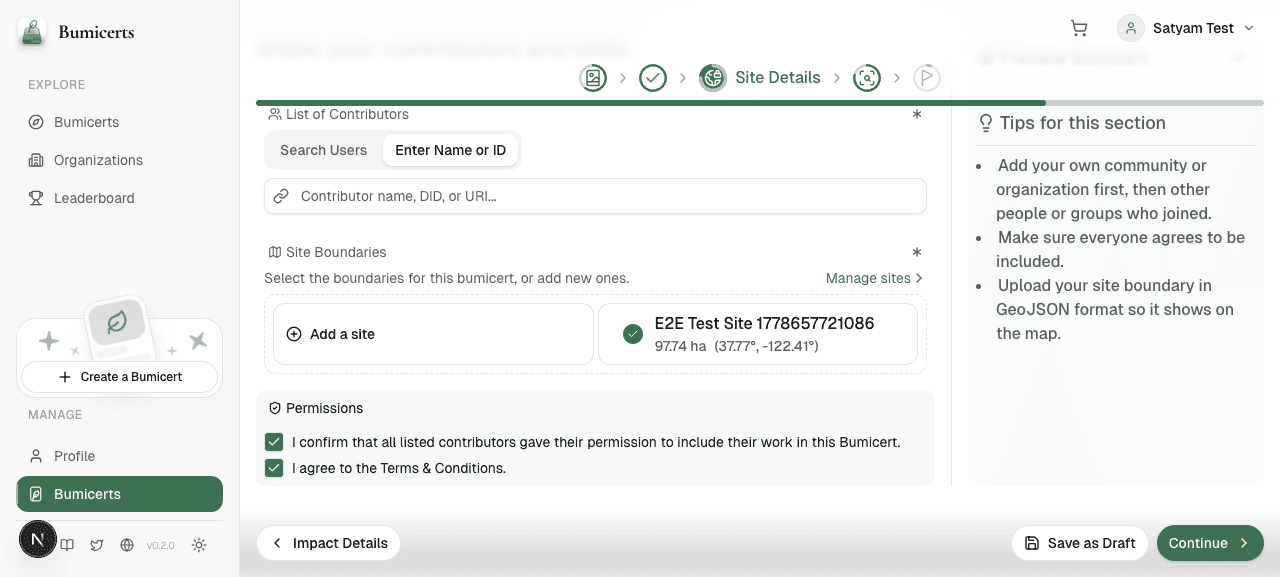Deselect the E2E Test Site checkmark toggle
Image resolution: width=1280 pixels, height=577 pixels.
[632, 334]
